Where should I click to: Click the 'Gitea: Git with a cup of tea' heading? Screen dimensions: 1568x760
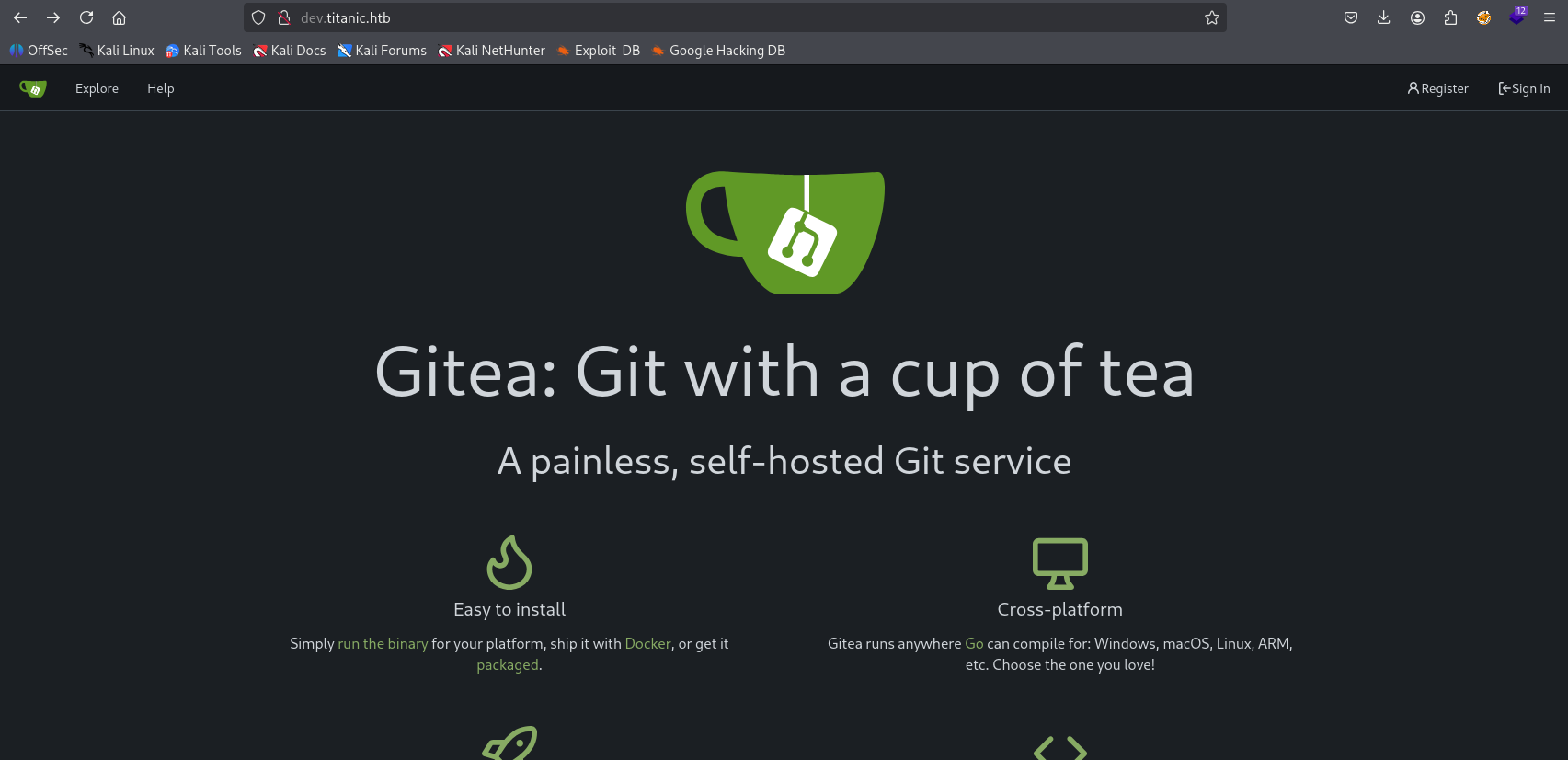pos(784,373)
